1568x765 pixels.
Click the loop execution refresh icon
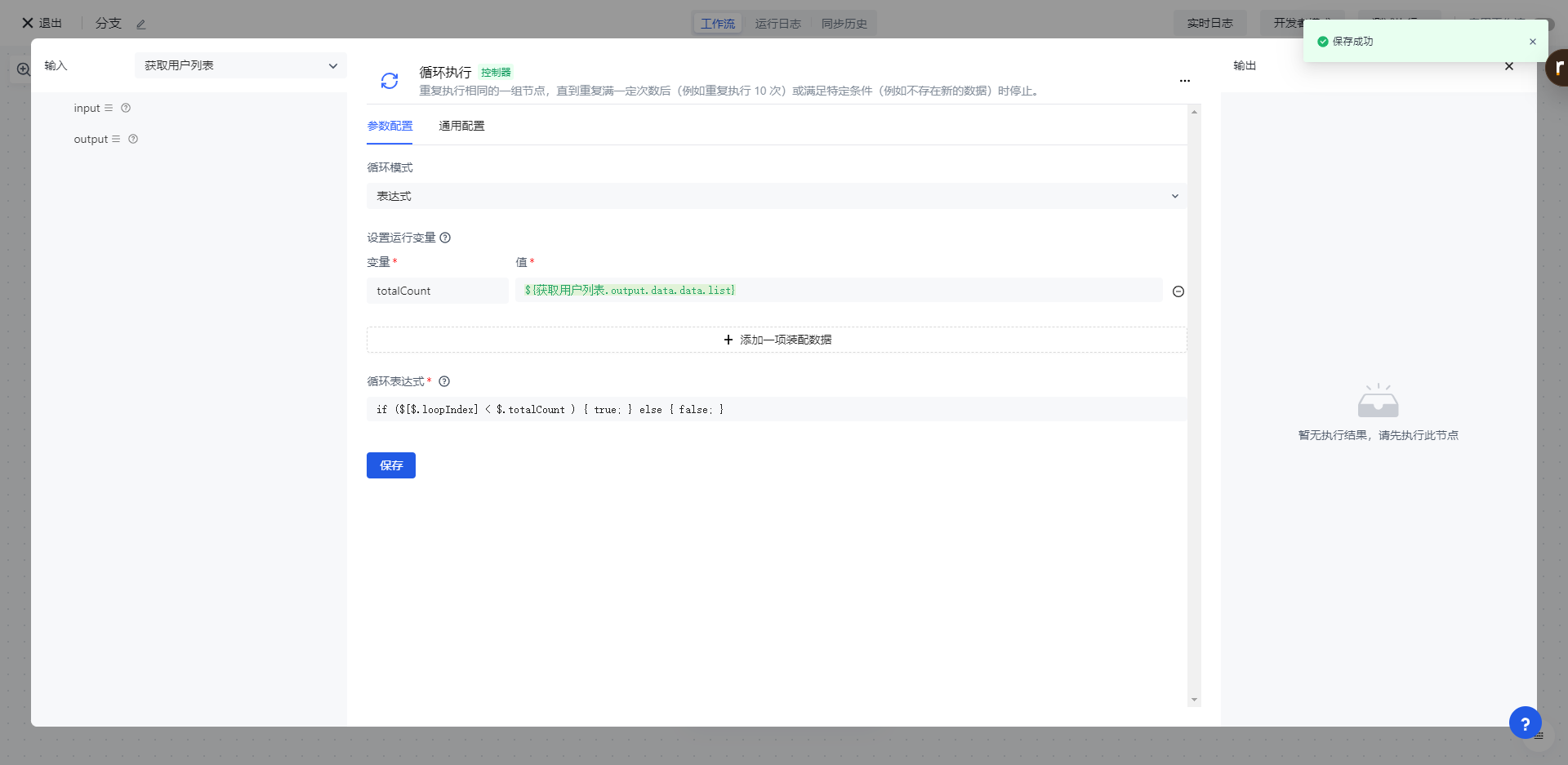click(390, 81)
